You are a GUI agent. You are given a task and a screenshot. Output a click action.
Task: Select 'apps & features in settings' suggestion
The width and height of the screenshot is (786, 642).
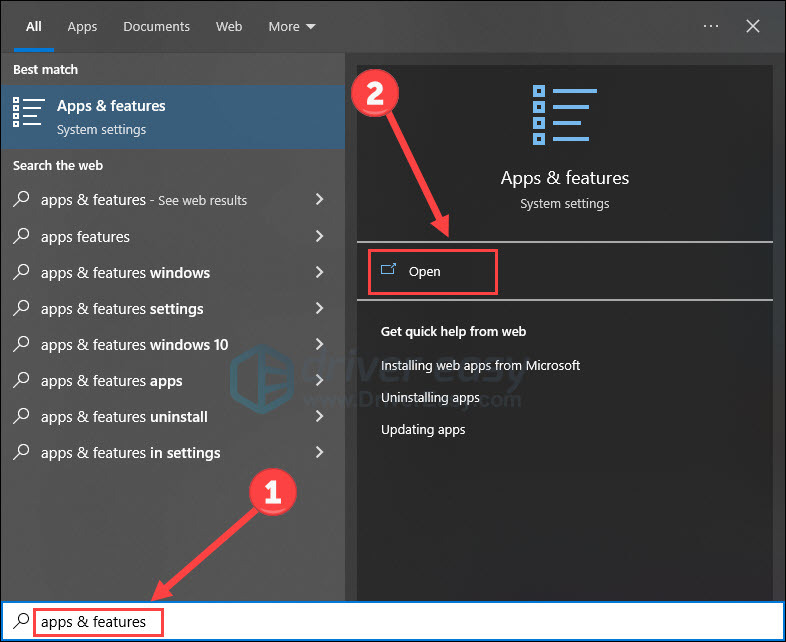click(x=173, y=453)
